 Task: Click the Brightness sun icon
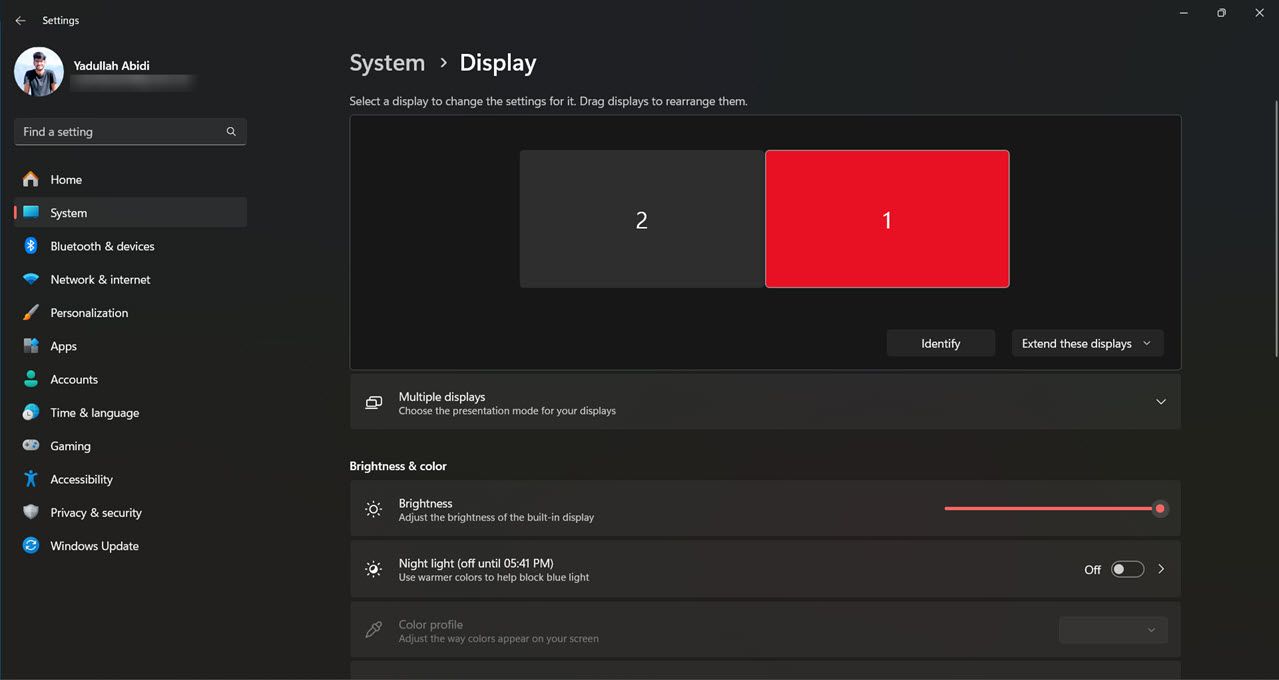tap(373, 508)
